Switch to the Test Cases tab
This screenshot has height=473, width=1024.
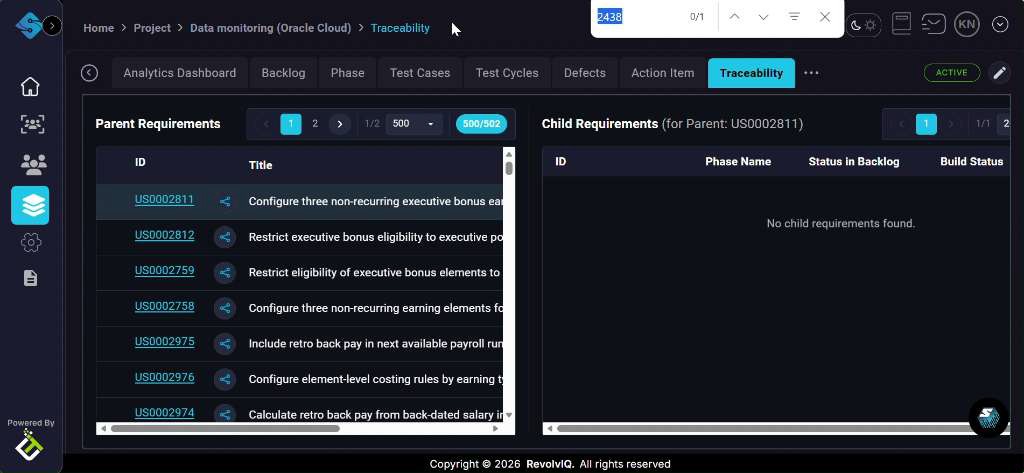tap(419, 73)
